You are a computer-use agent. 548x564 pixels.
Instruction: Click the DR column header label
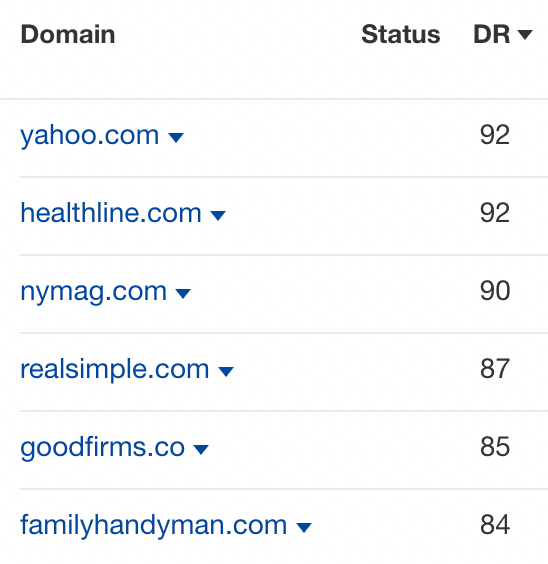492,35
